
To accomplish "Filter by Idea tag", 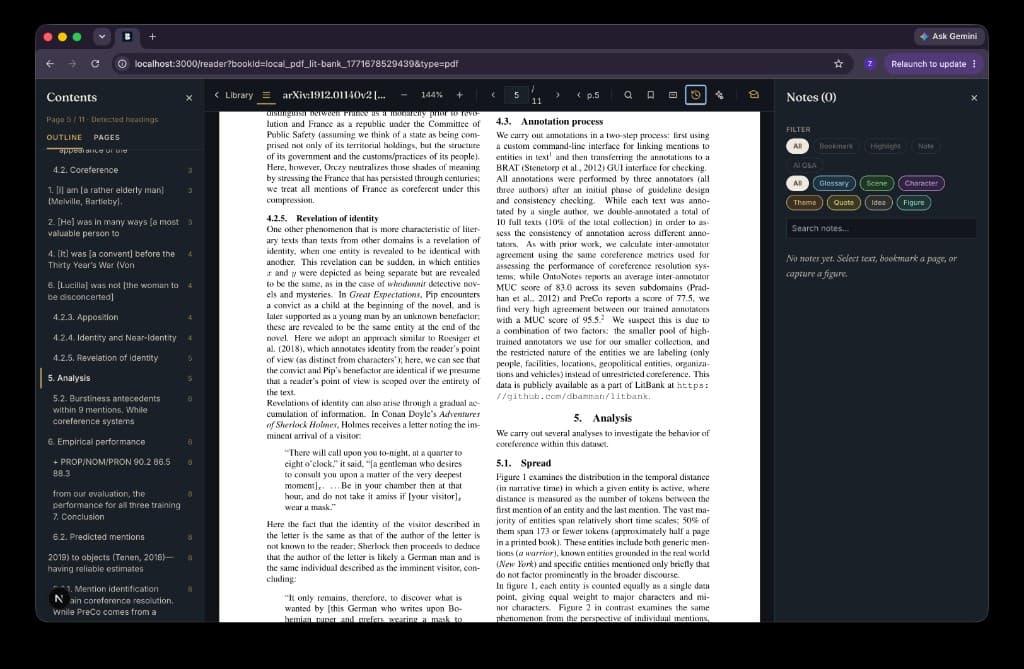I will point(878,203).
